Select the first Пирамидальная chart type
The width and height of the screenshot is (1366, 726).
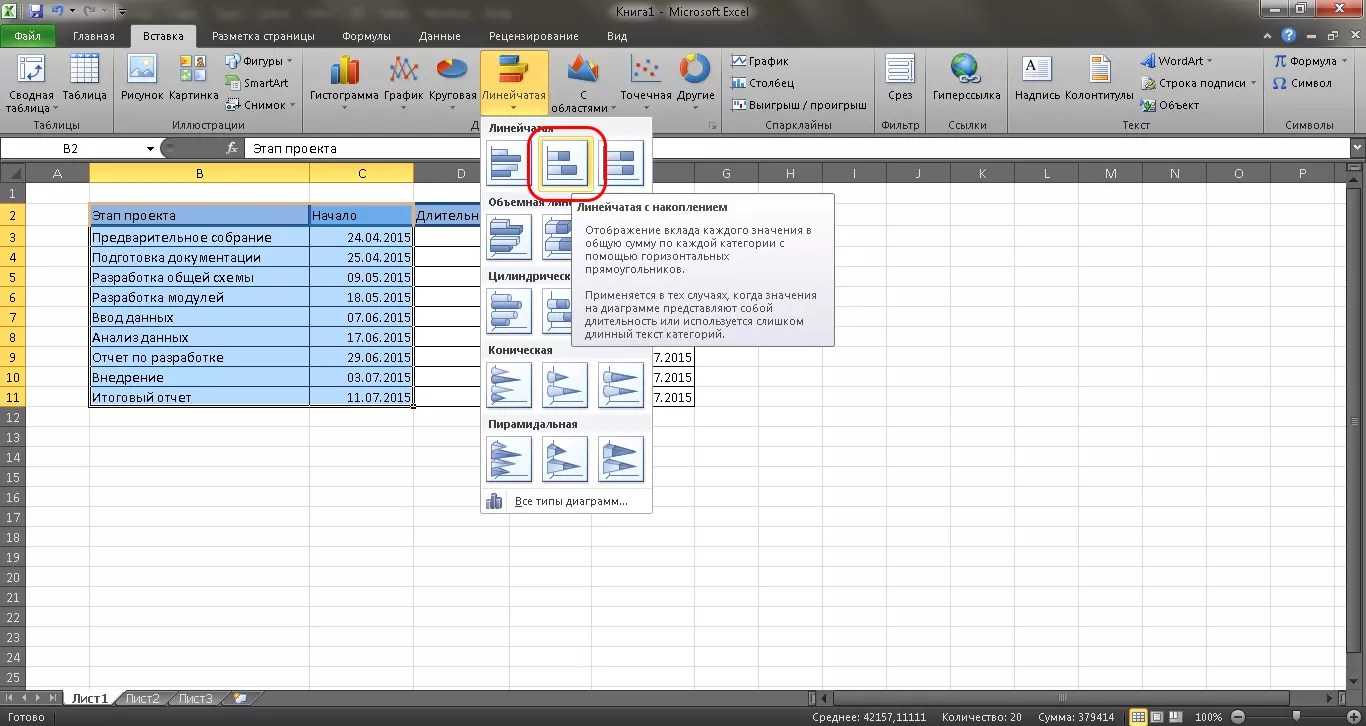pos(509,460)
